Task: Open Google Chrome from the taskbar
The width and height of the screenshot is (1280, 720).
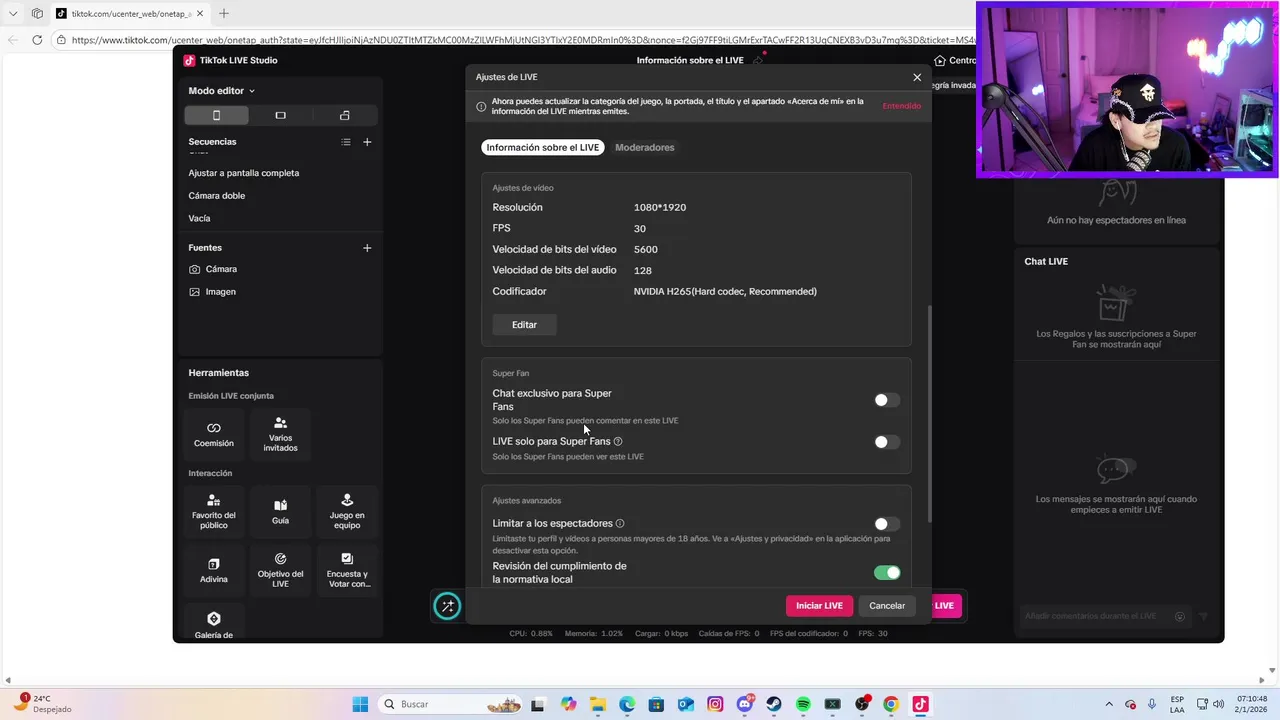Action: (891, 704)
